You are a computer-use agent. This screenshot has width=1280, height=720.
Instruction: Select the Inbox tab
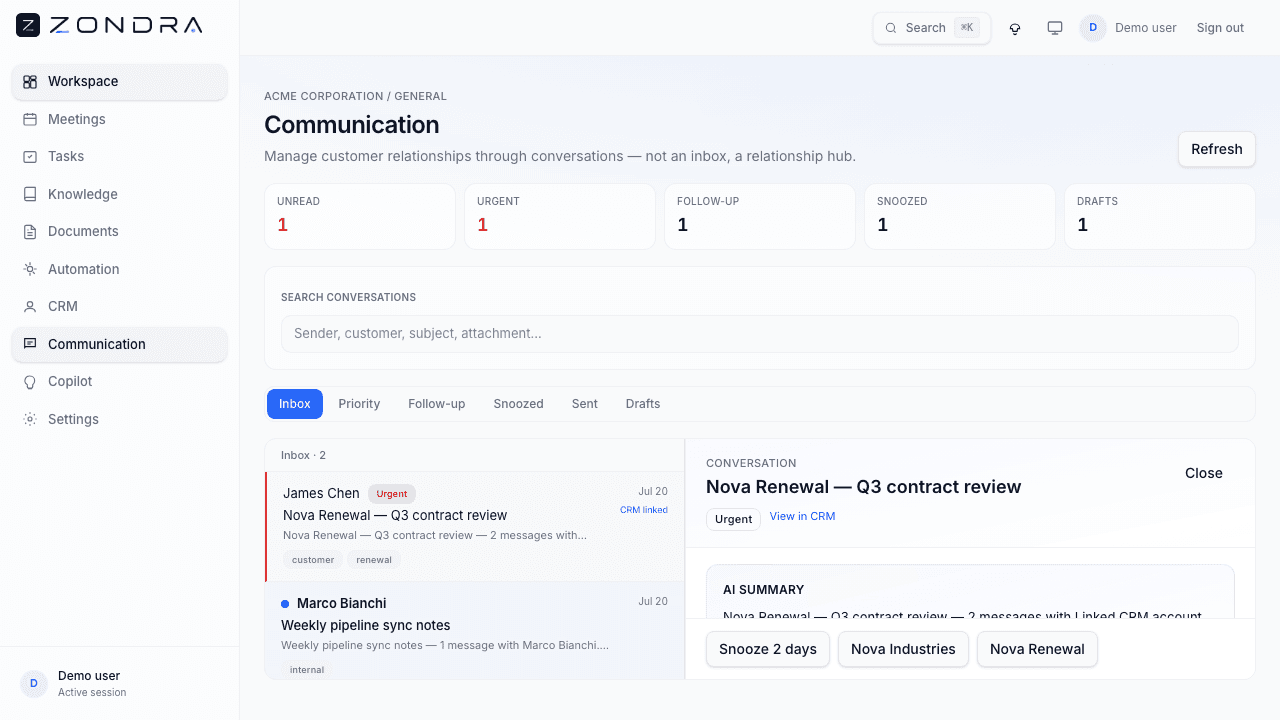295,404
